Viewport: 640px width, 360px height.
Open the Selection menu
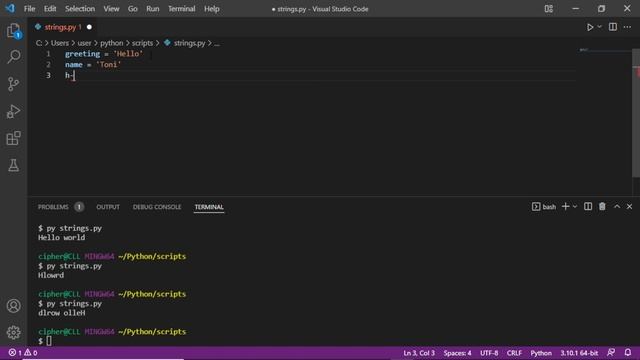[80, 9]
